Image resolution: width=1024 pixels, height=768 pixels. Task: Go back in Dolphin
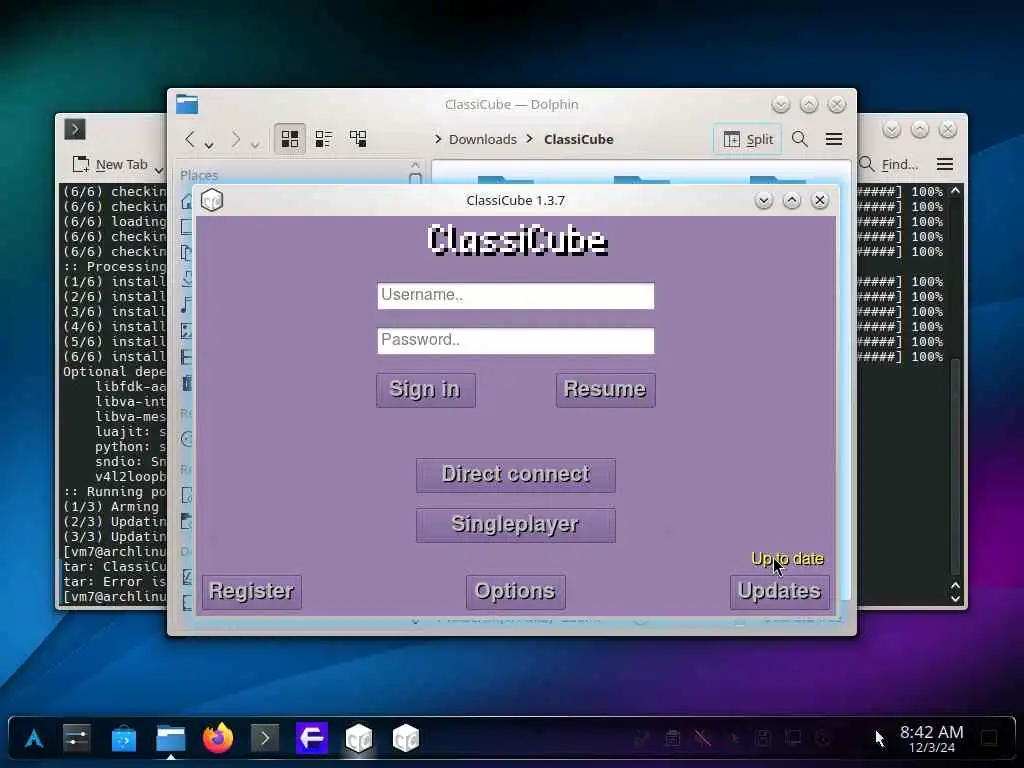pos(190,138)
